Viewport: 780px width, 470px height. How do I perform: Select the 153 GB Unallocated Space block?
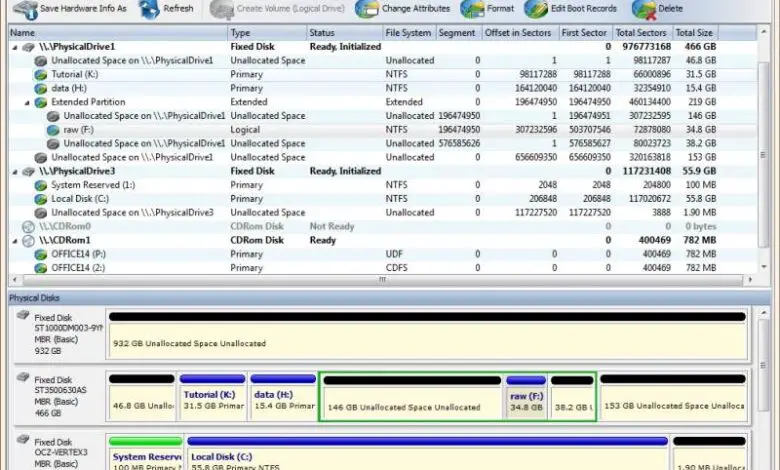[673, 397]
